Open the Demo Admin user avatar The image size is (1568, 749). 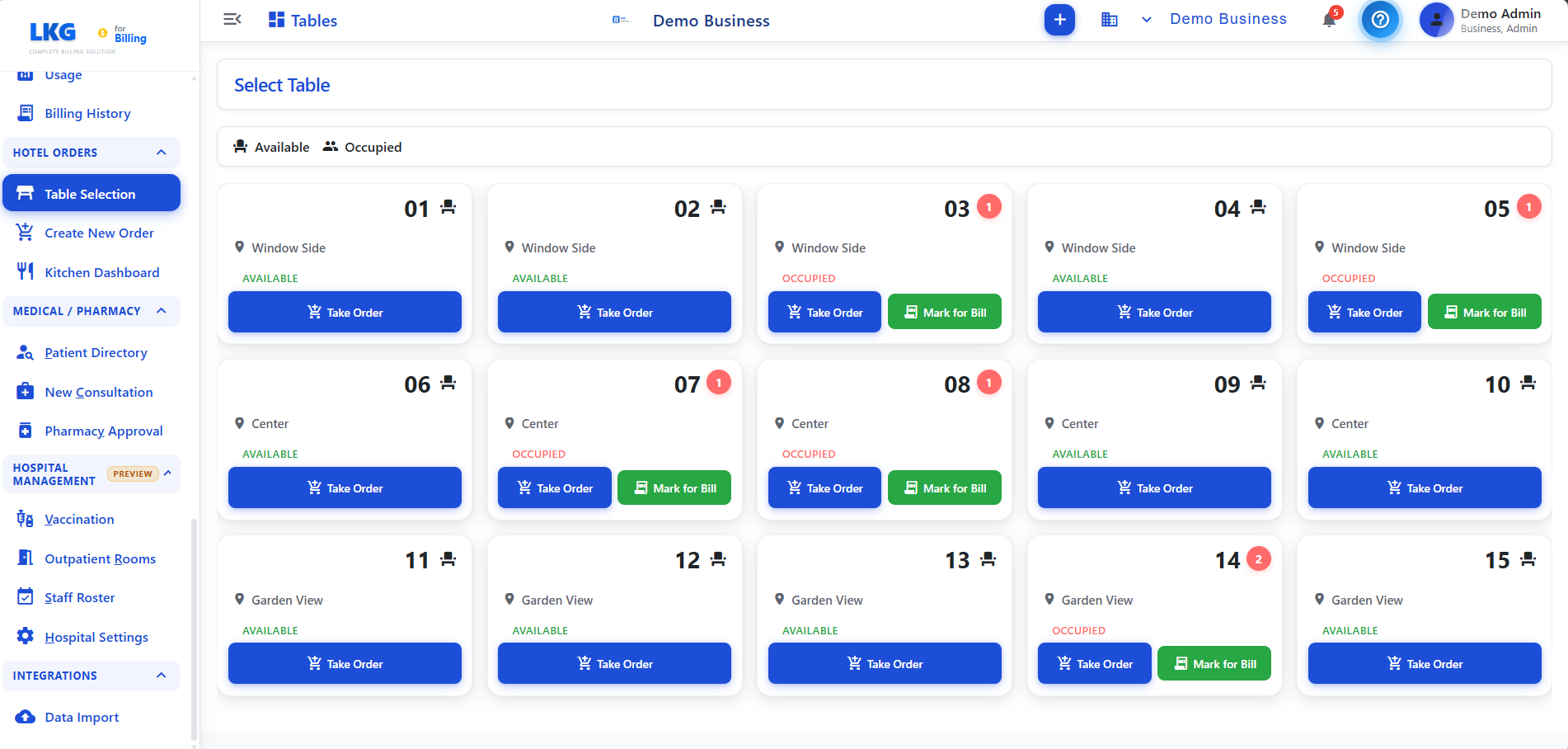click(x=1436, y=20)
